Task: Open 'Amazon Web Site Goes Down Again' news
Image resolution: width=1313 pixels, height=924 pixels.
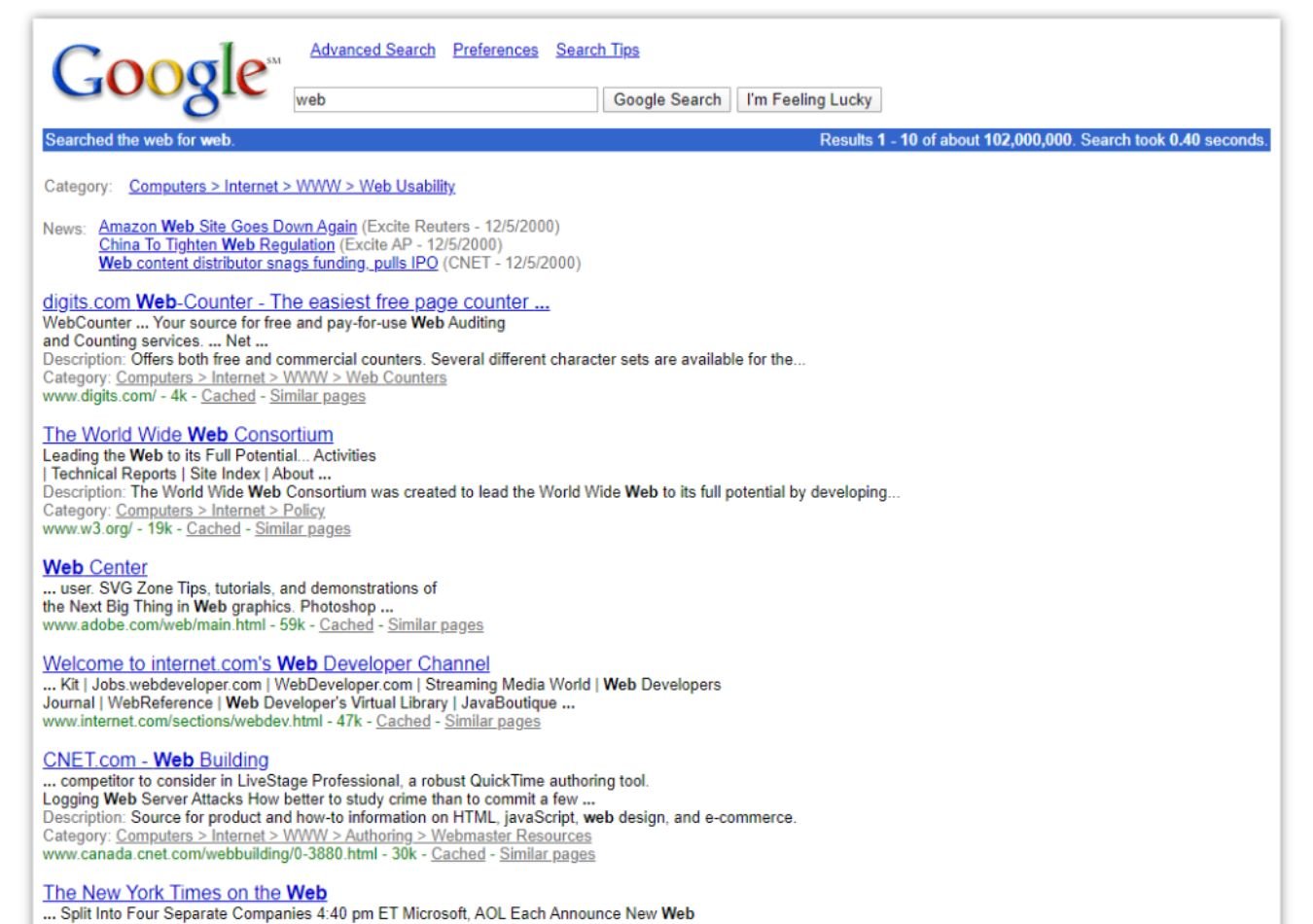Action: (228, 227)
